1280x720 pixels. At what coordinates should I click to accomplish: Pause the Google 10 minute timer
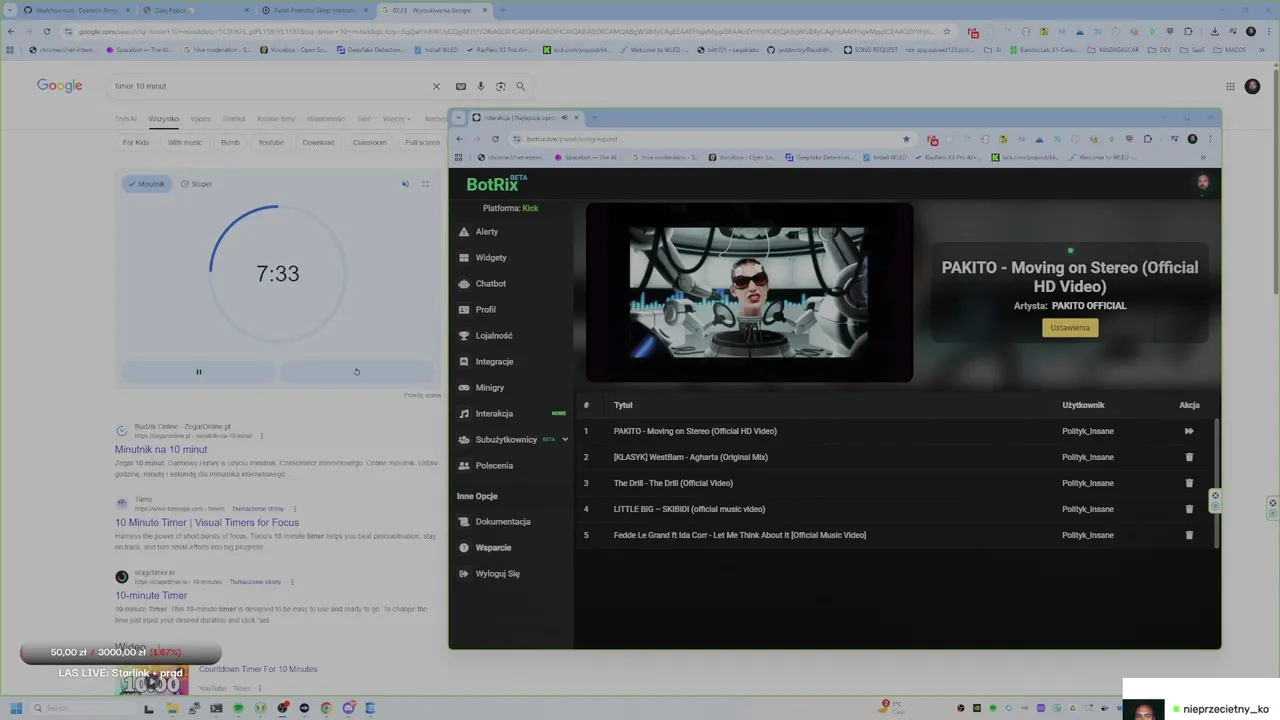(x=198, y=372)
